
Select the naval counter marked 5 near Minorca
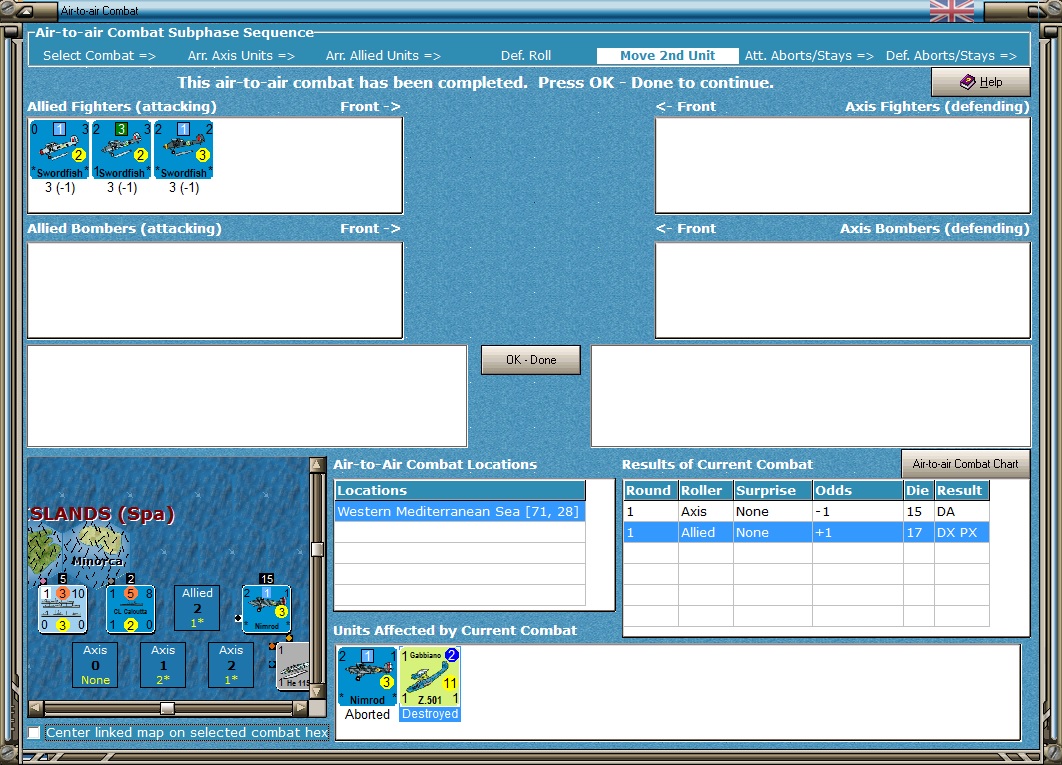(x=63, y=609)
